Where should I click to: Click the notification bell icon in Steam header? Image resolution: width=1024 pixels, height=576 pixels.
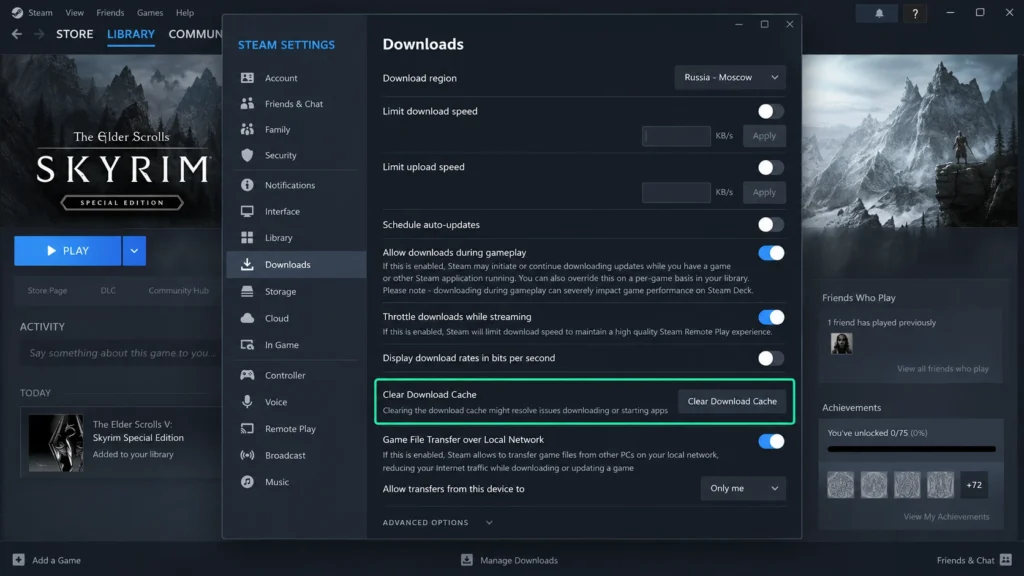[x=879, y=13]
